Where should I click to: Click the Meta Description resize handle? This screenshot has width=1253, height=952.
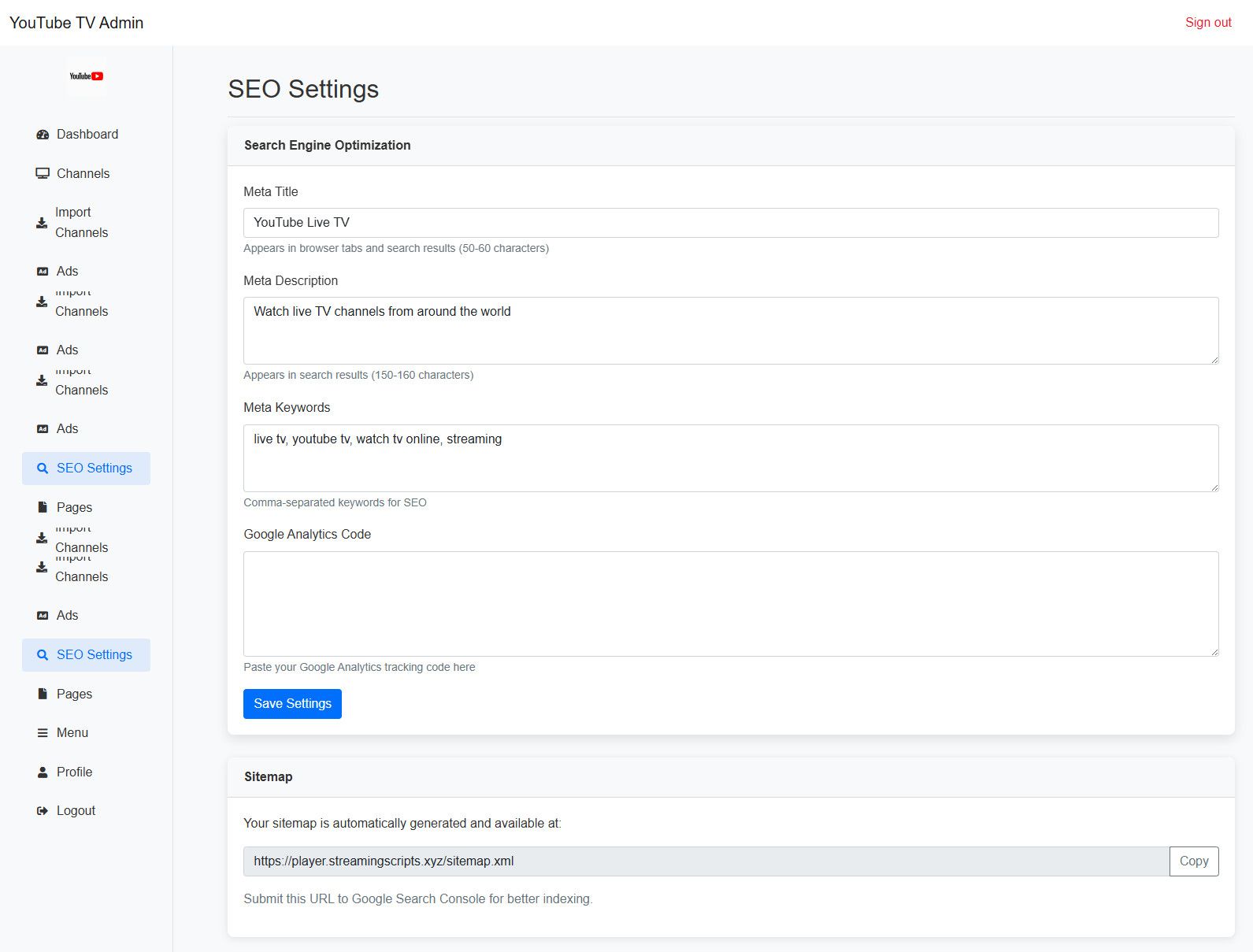1214,359
